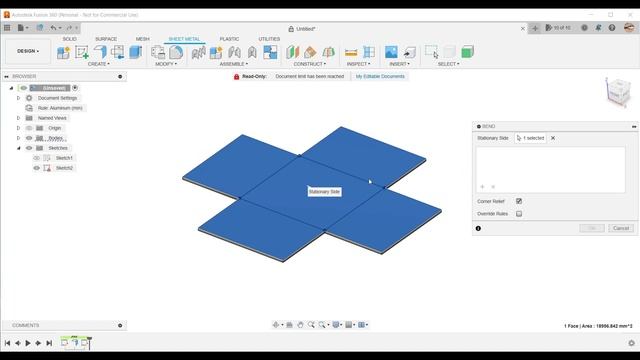Viewport: 640px width, 360px height.
Task: Open notifications bell icon
Action: coord(598,28)
